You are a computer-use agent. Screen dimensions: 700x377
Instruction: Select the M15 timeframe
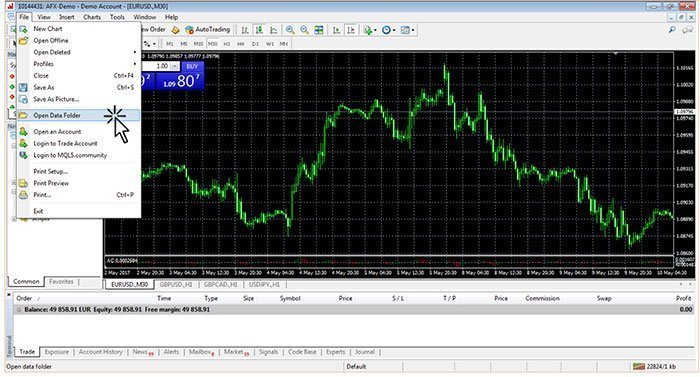(198, 44)
